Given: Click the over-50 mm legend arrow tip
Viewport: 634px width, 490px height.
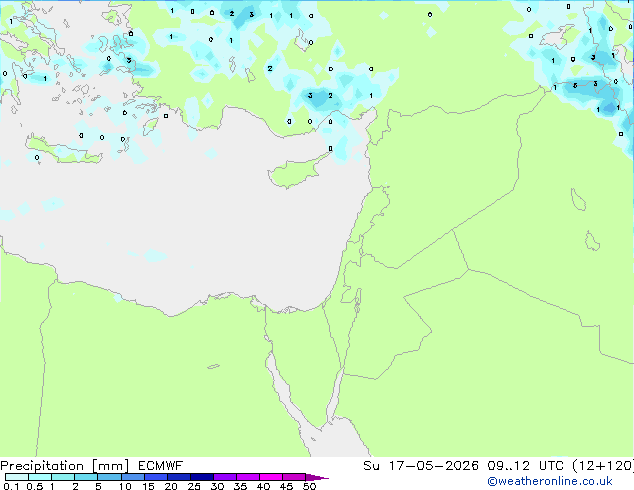Looking at the screenshot, I should 317,477.
